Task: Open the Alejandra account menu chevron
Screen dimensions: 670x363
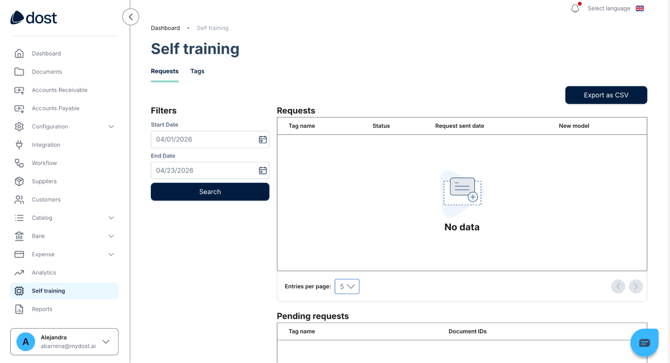Action: (106, 342)
